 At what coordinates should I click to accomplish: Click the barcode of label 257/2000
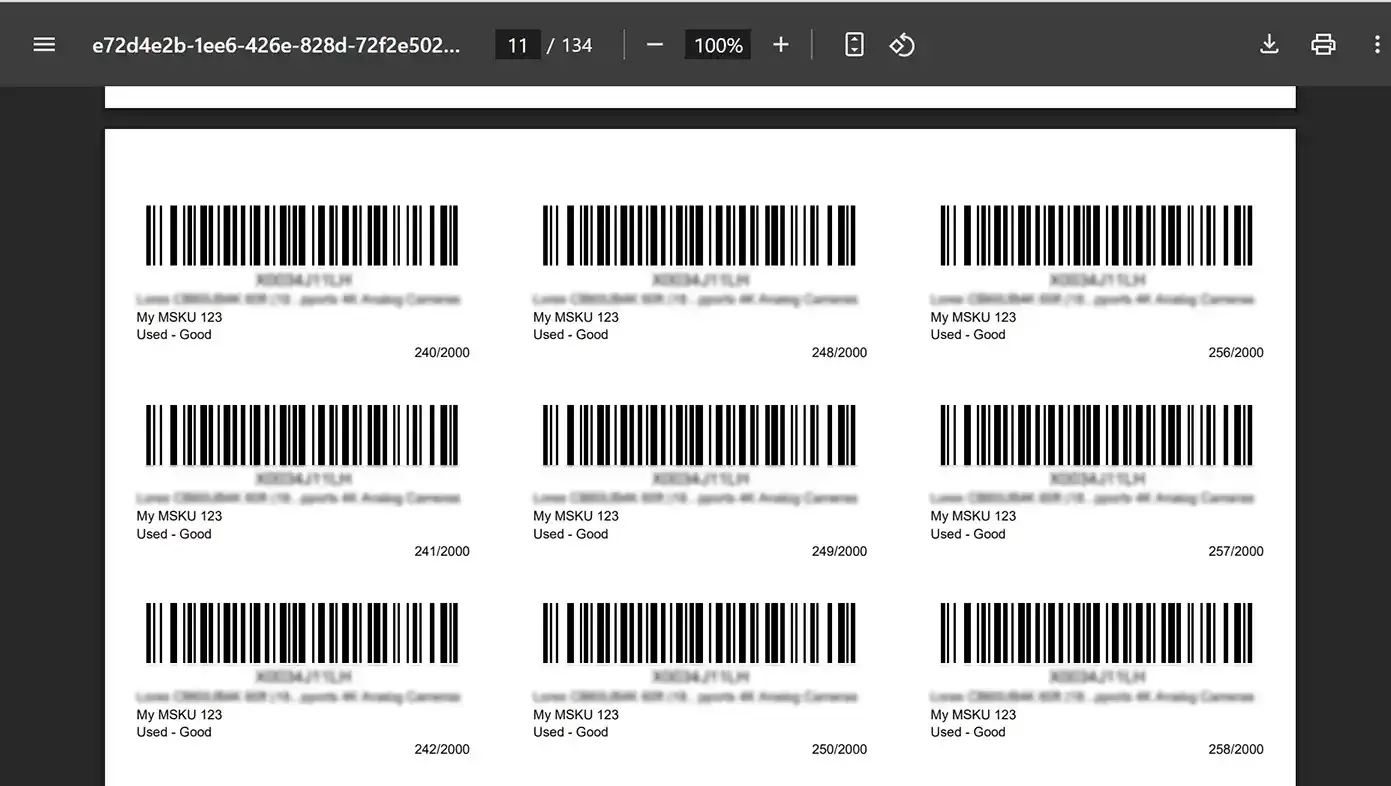pos(1096,434)
